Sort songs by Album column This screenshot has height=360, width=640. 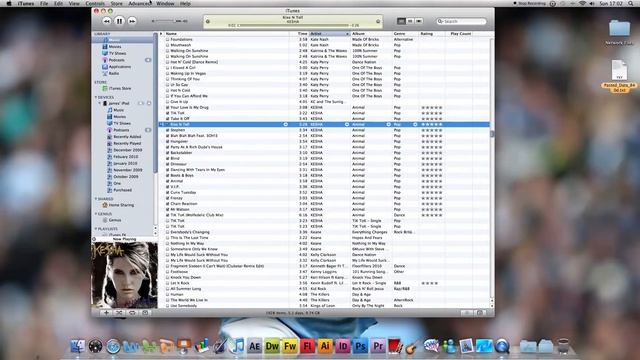[x=371, y=34]
